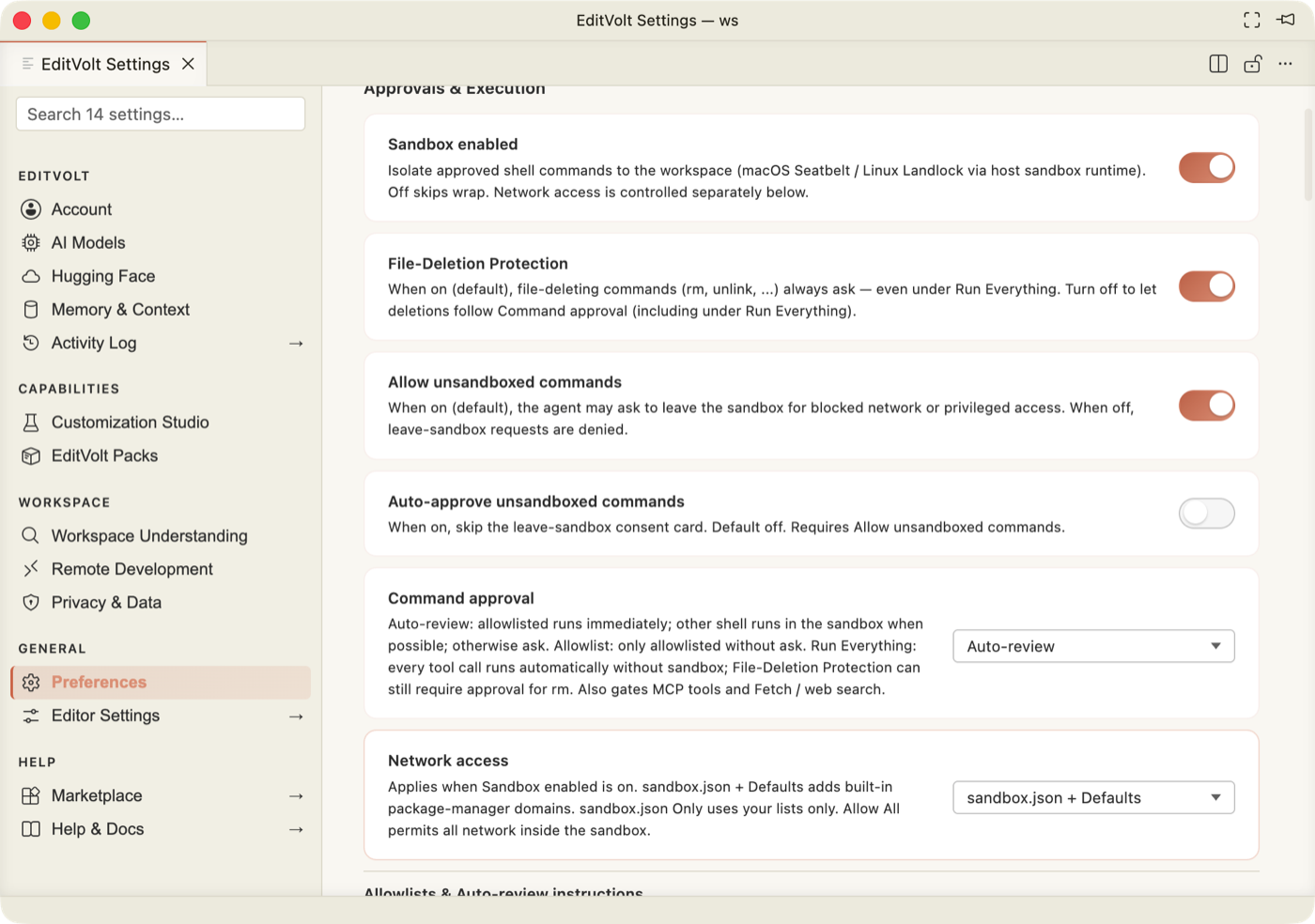Viewport: 1315px width, 924px height.
Task: Open the Command approval Auto-review dropdown
Action: [1093, 646]
